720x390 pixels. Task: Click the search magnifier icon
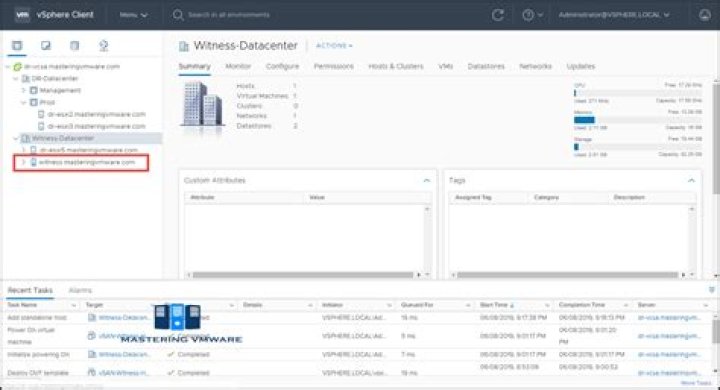[178, 15]
